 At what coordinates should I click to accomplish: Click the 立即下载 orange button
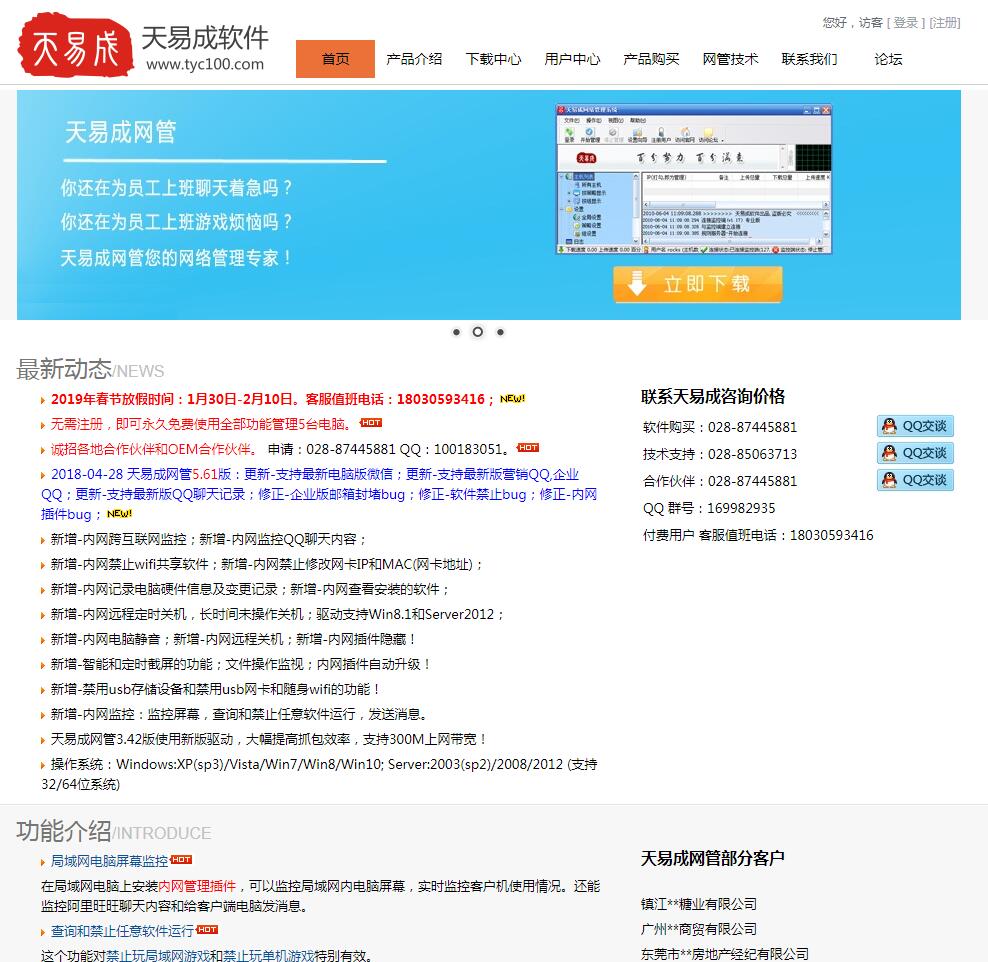(698, 284)
